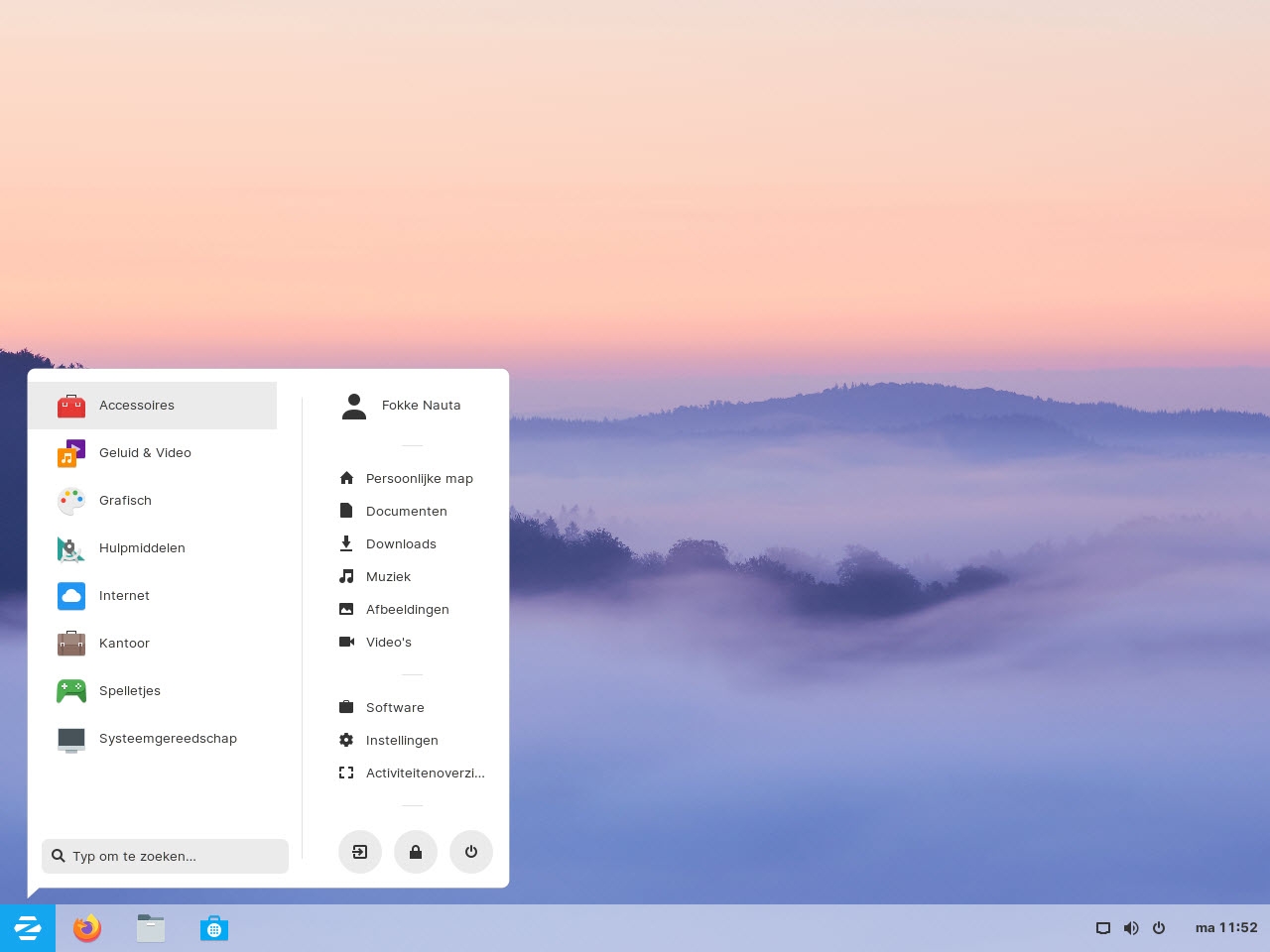Click the search field in the menu

click(165, 856)
